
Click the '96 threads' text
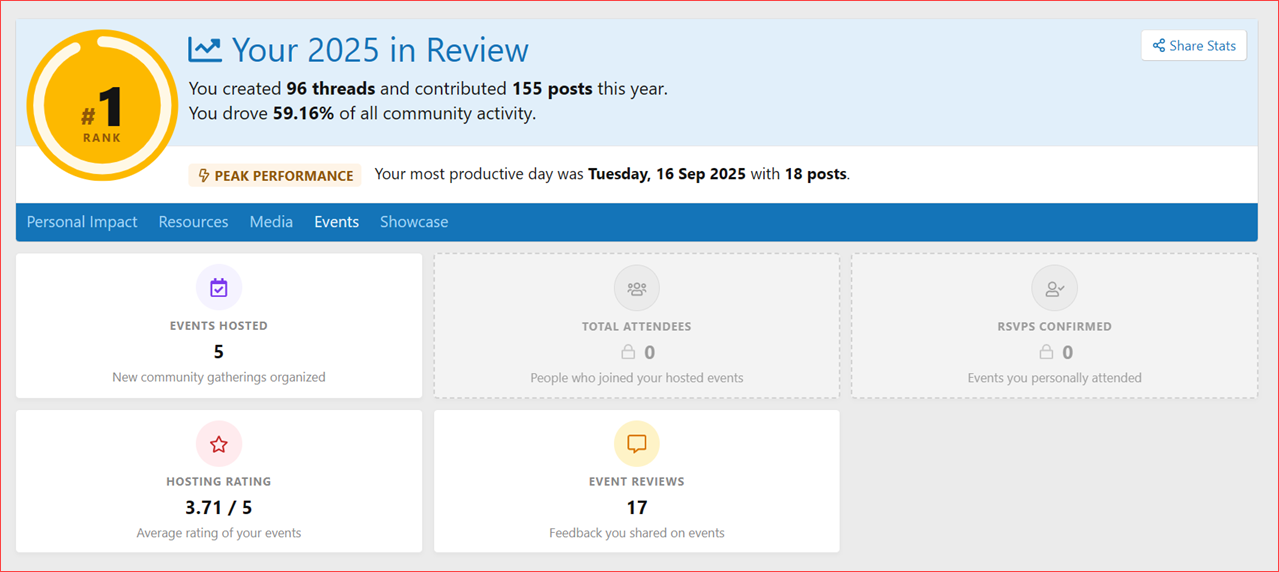(331, 88)
